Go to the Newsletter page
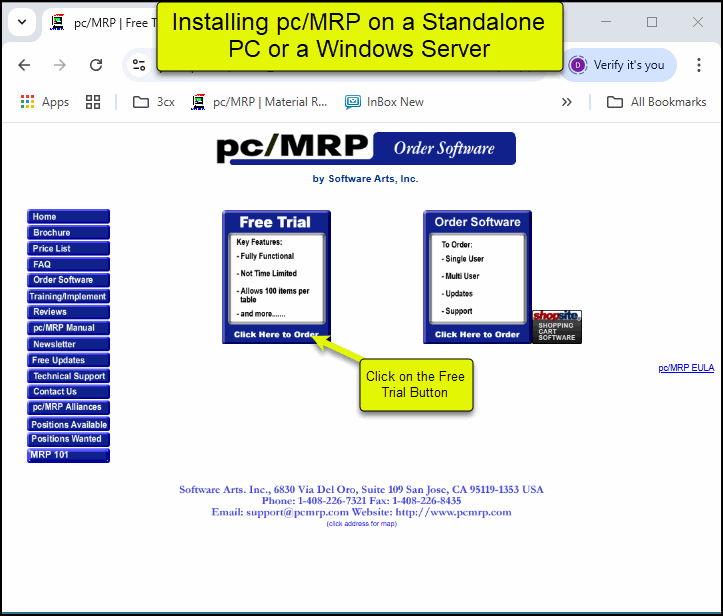Screen dimensions: 723x616 click(x=68, y=344)
